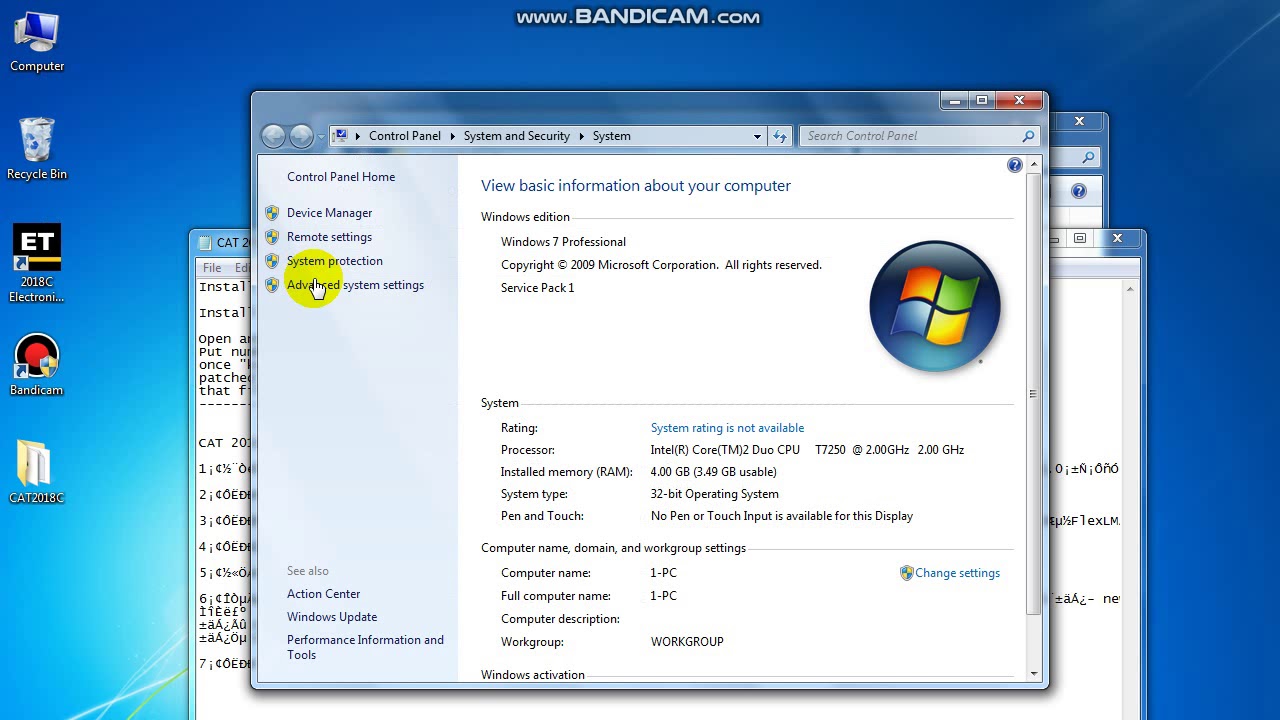The height and width of the screenshot is (720, 1280).
Task: Minimize the System window
Action: pyautogui.click(x=955, y=100)
